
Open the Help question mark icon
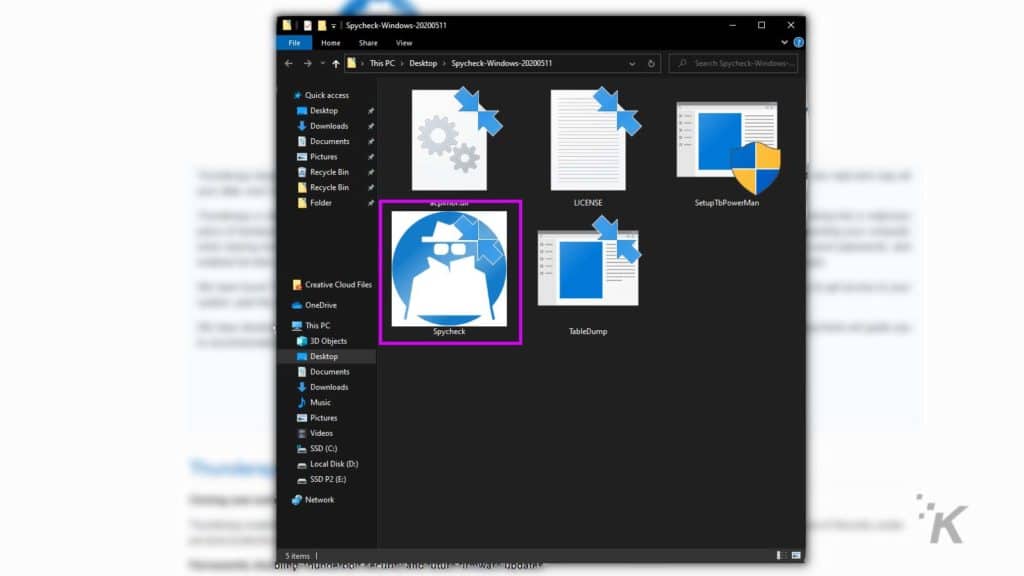point(797,43)
